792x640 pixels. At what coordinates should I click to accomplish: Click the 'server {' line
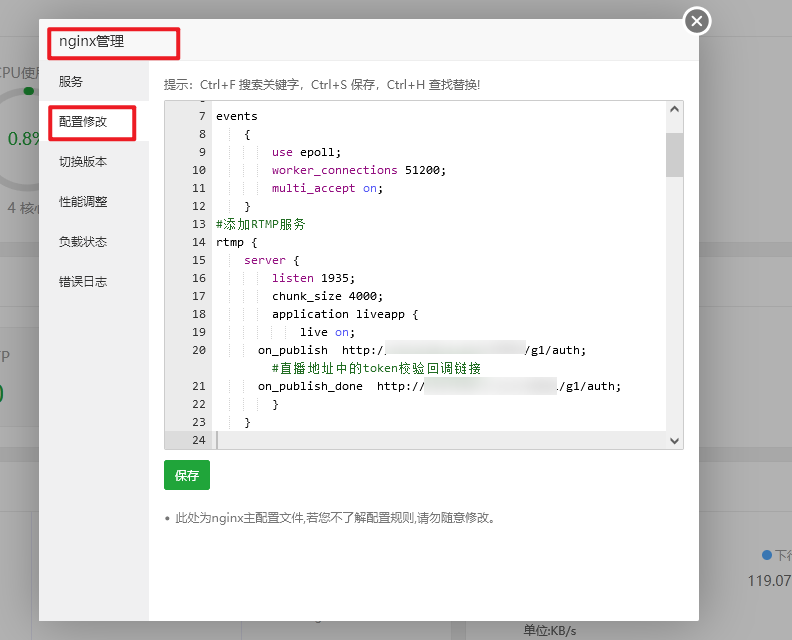(x=271, y=260)
